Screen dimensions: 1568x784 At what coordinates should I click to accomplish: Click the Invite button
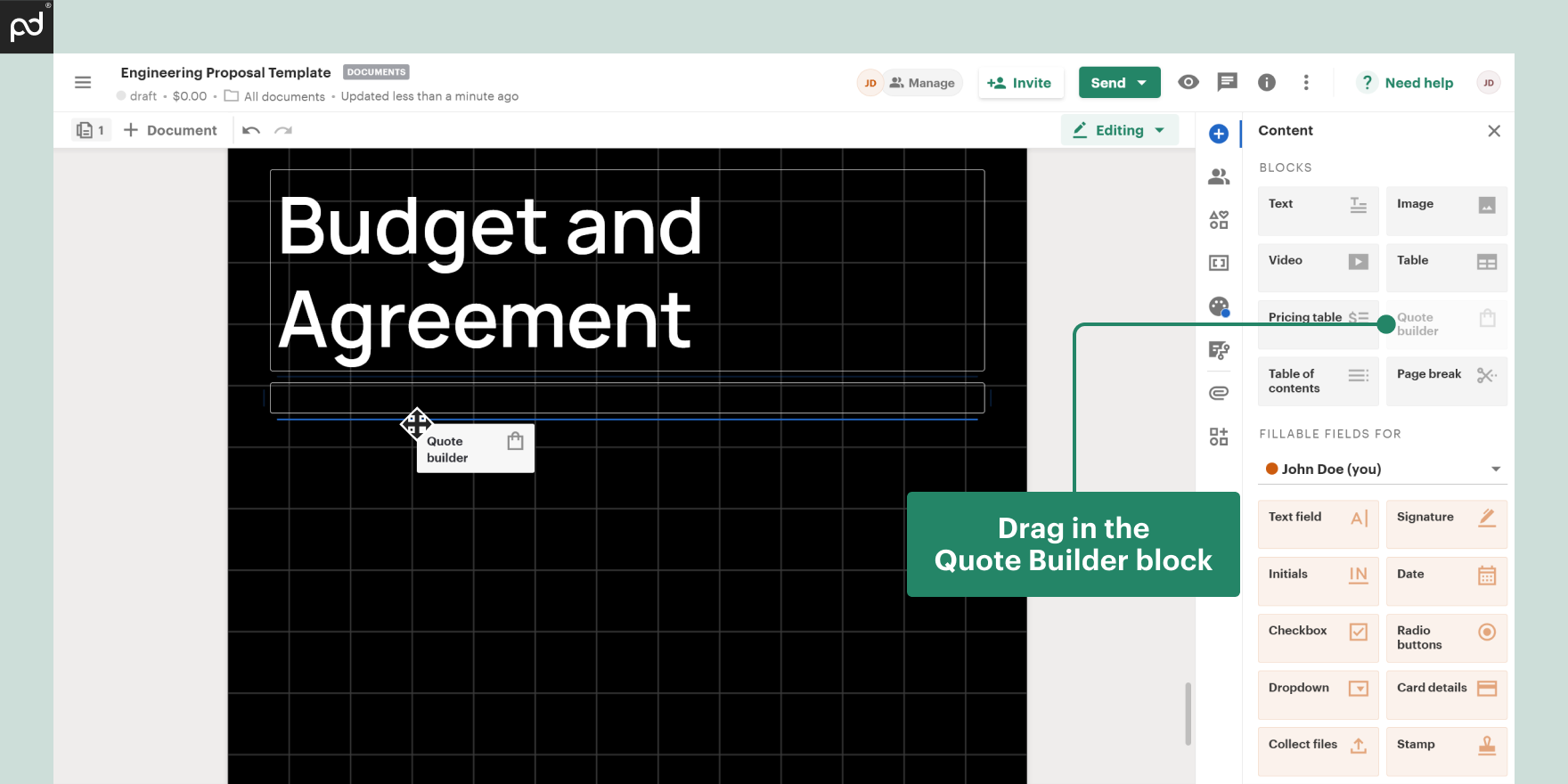1019,83
